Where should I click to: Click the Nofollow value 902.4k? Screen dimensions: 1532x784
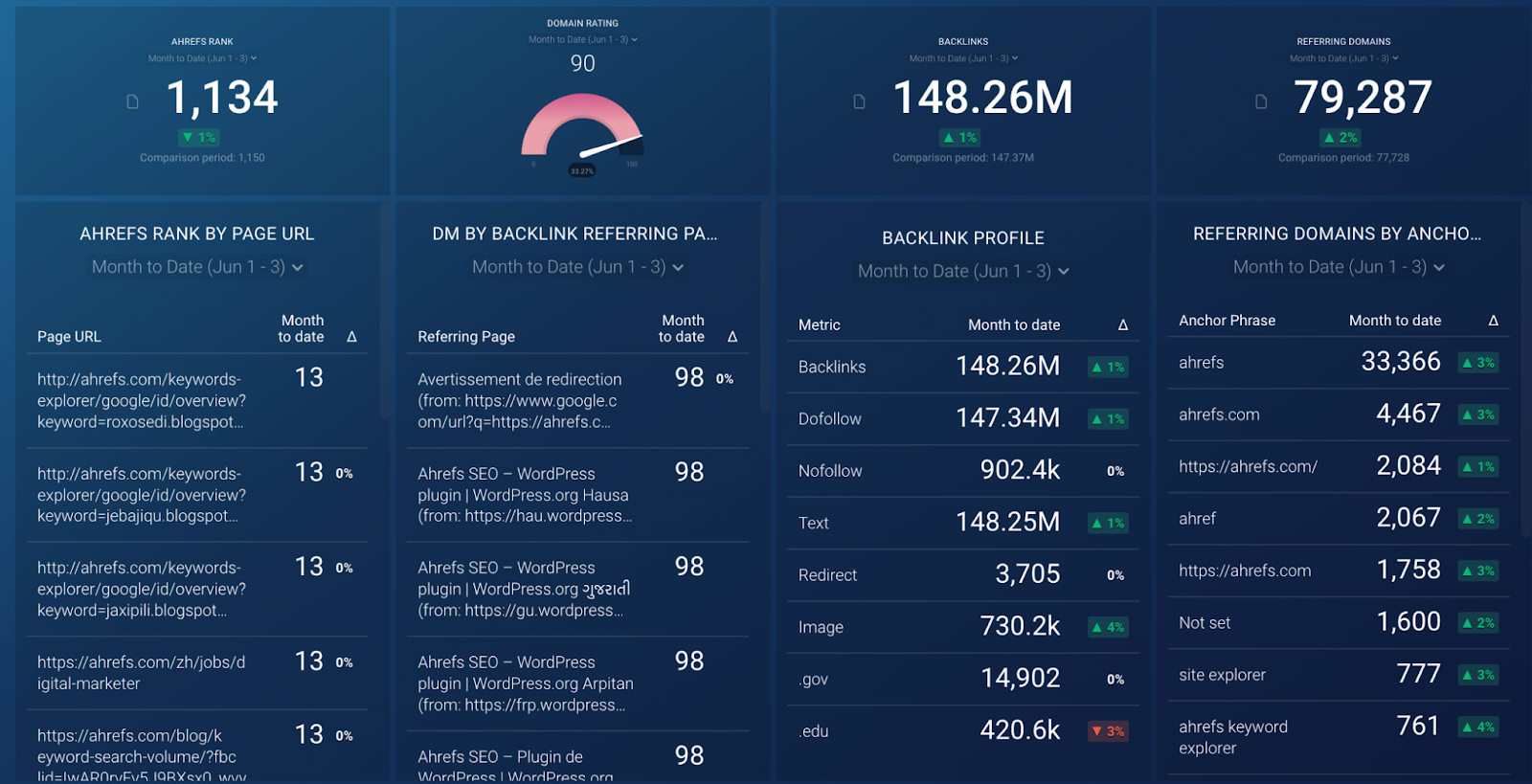tap(1020, 470)
